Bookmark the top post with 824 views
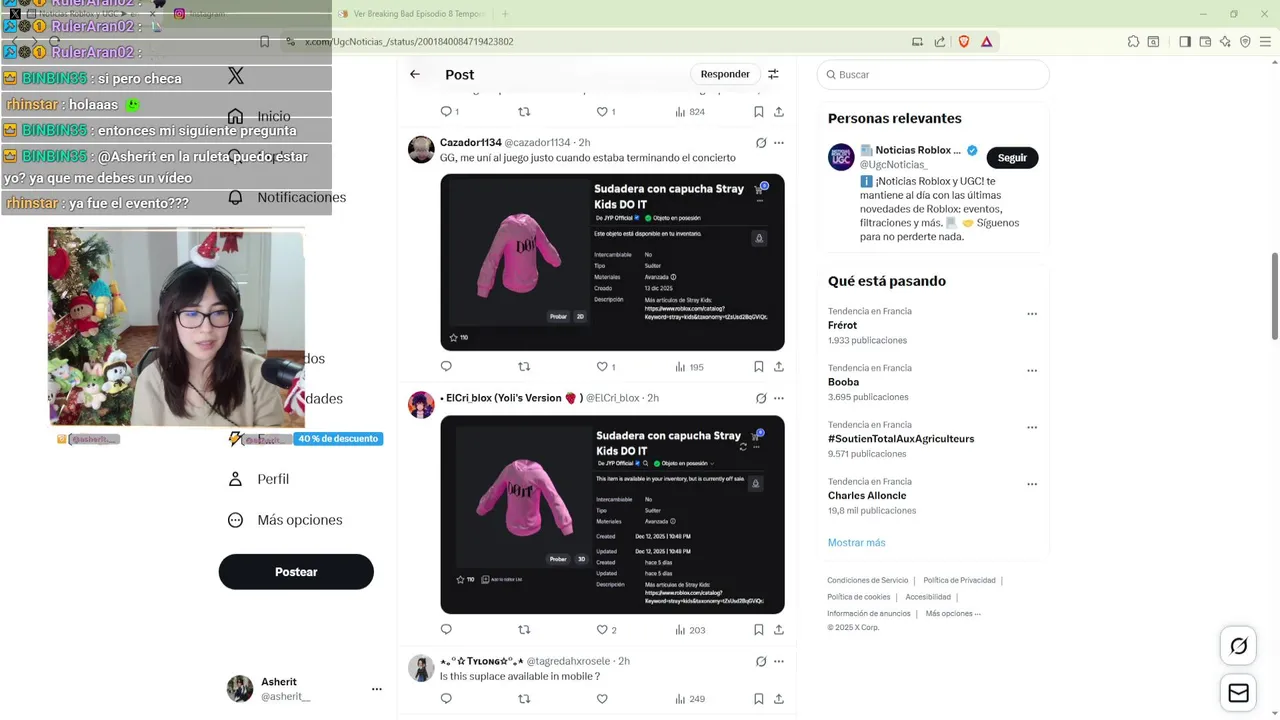The height and width of the screenshot is (720, 1280). click(759, 112)
